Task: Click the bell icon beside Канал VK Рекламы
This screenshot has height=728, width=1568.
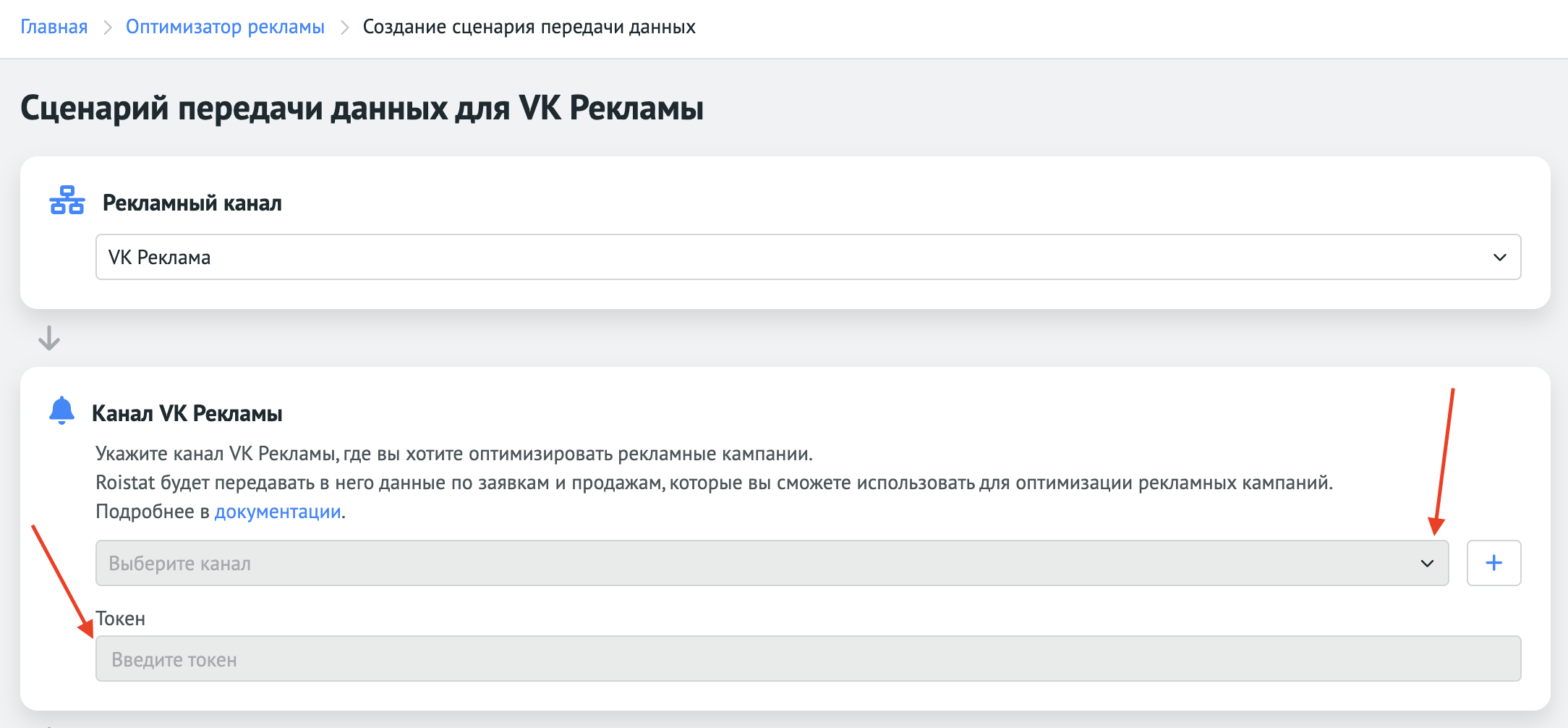Action: [61, 410]
